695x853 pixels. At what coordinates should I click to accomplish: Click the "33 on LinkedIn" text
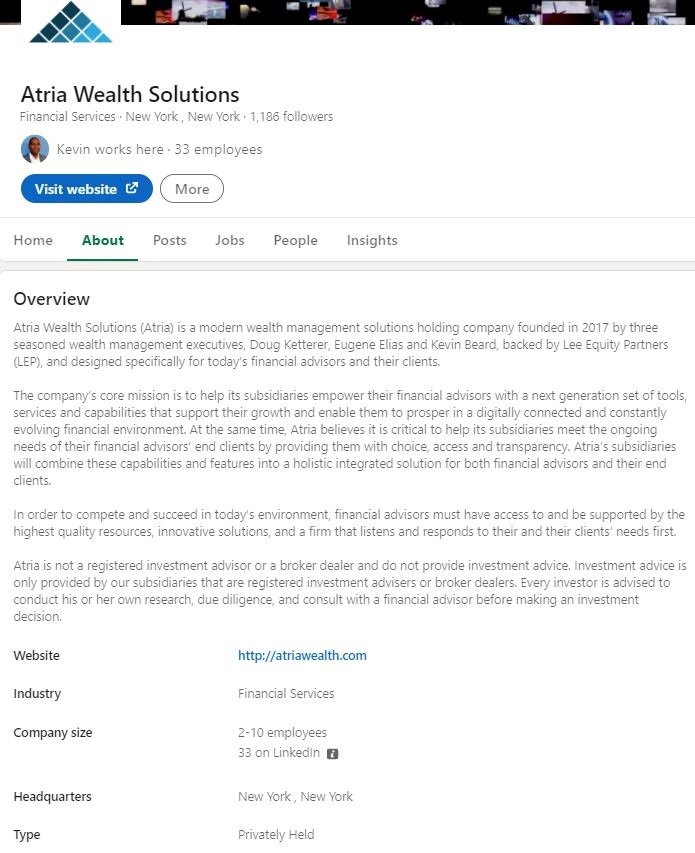pyautogui.click(x=279, y=753)
